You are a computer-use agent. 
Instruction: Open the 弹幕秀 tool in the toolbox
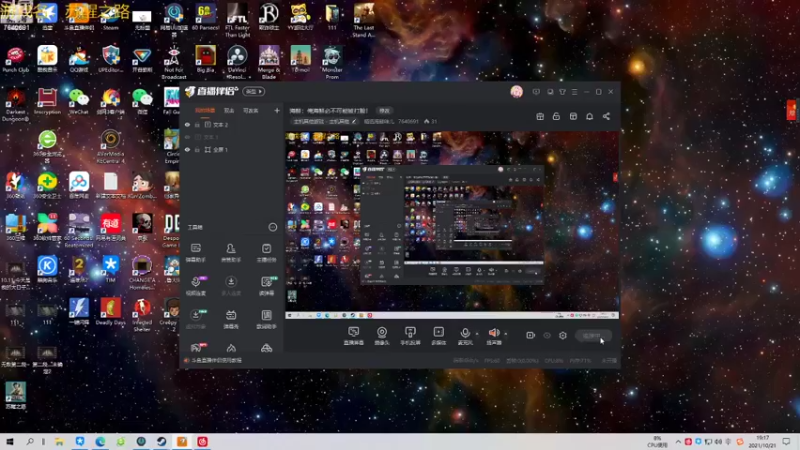[x=231, y=319]
